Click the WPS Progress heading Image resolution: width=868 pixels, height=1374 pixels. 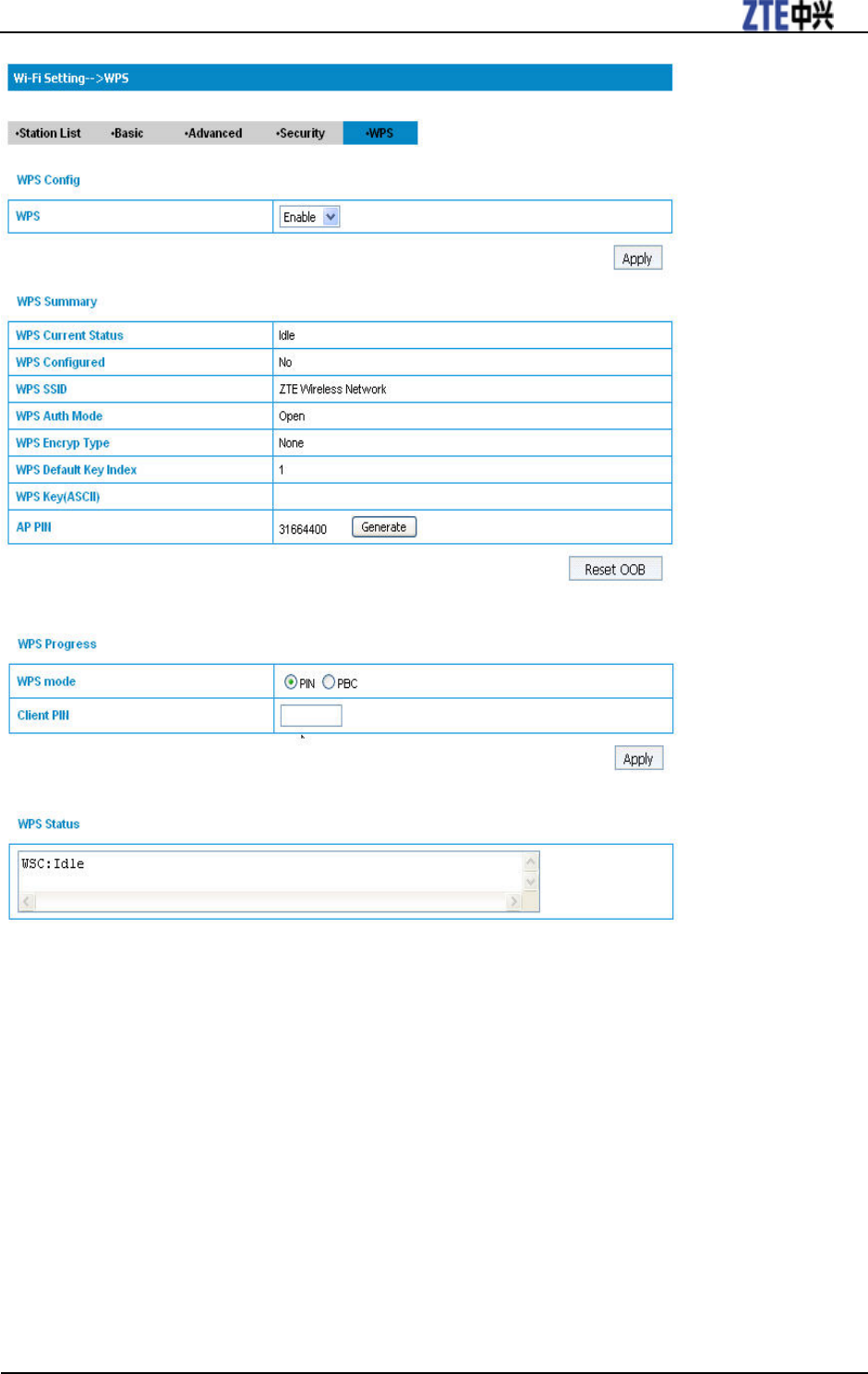click(57, 645)
